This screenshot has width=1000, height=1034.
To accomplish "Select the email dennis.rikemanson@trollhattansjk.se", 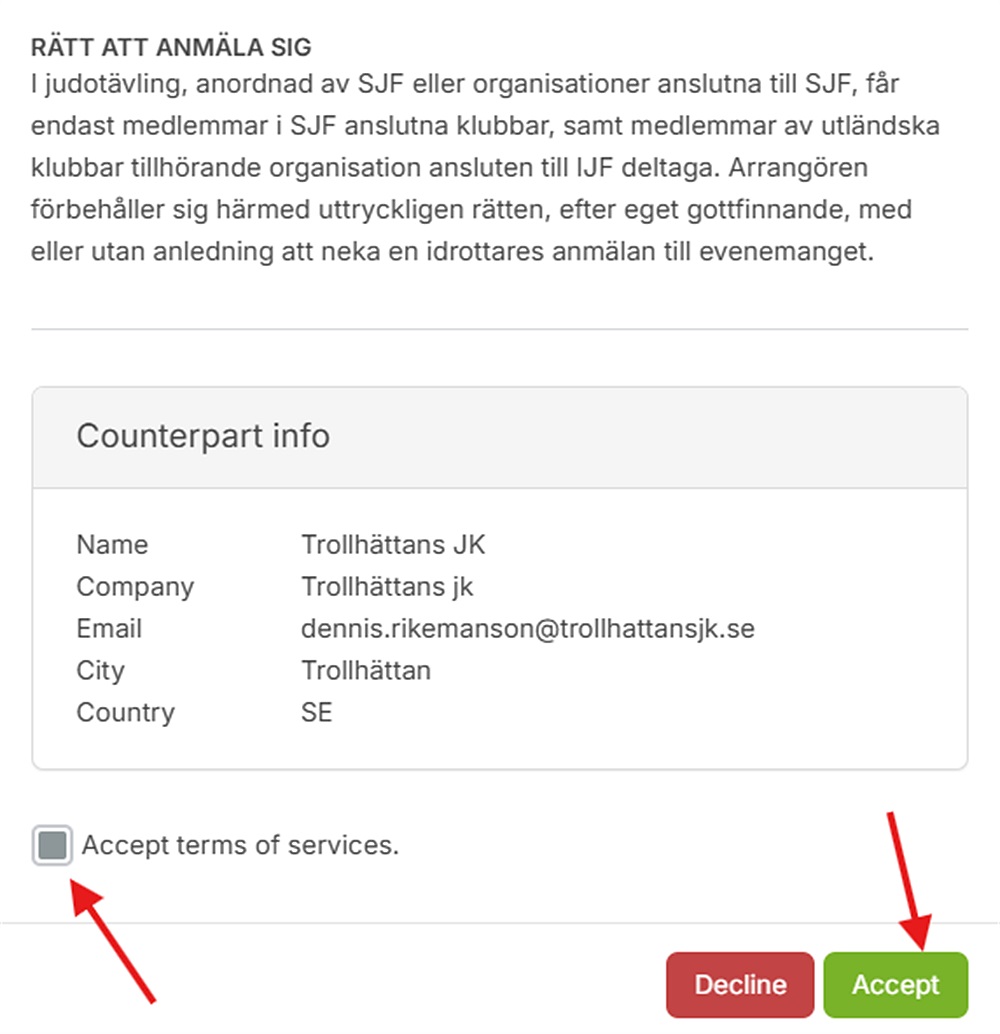I will pyautogui.click(x=527, y=629).
